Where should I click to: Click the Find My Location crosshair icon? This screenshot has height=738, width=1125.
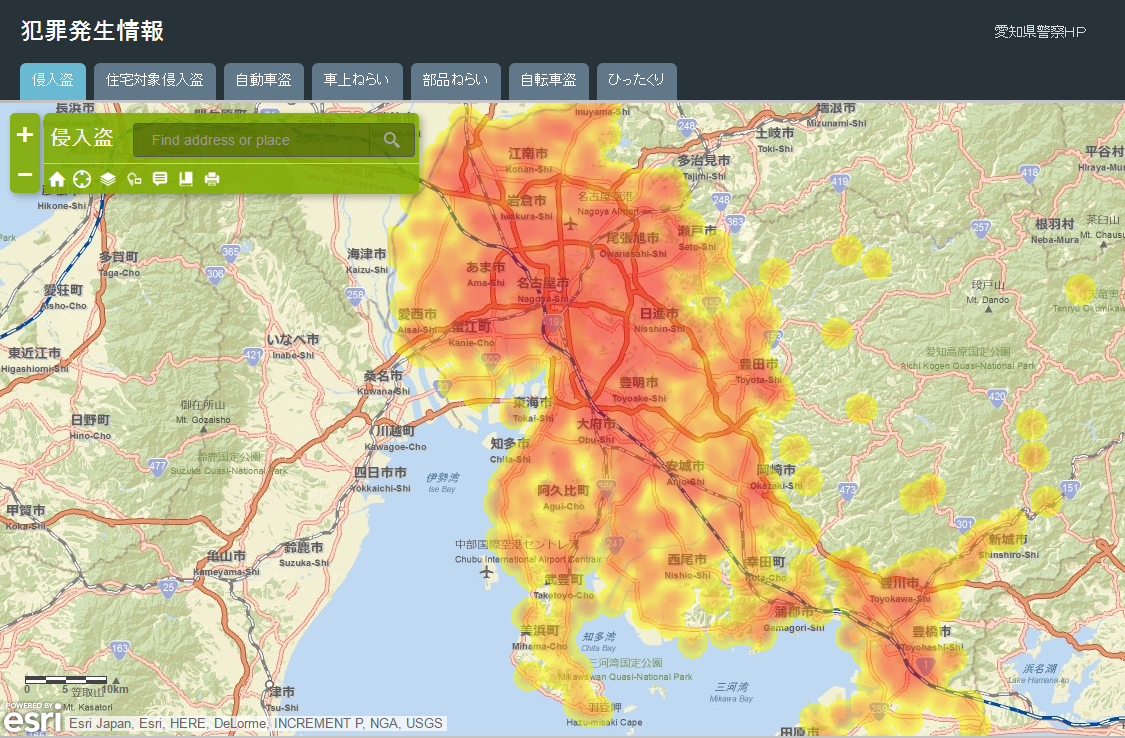(x=81, y=178)
